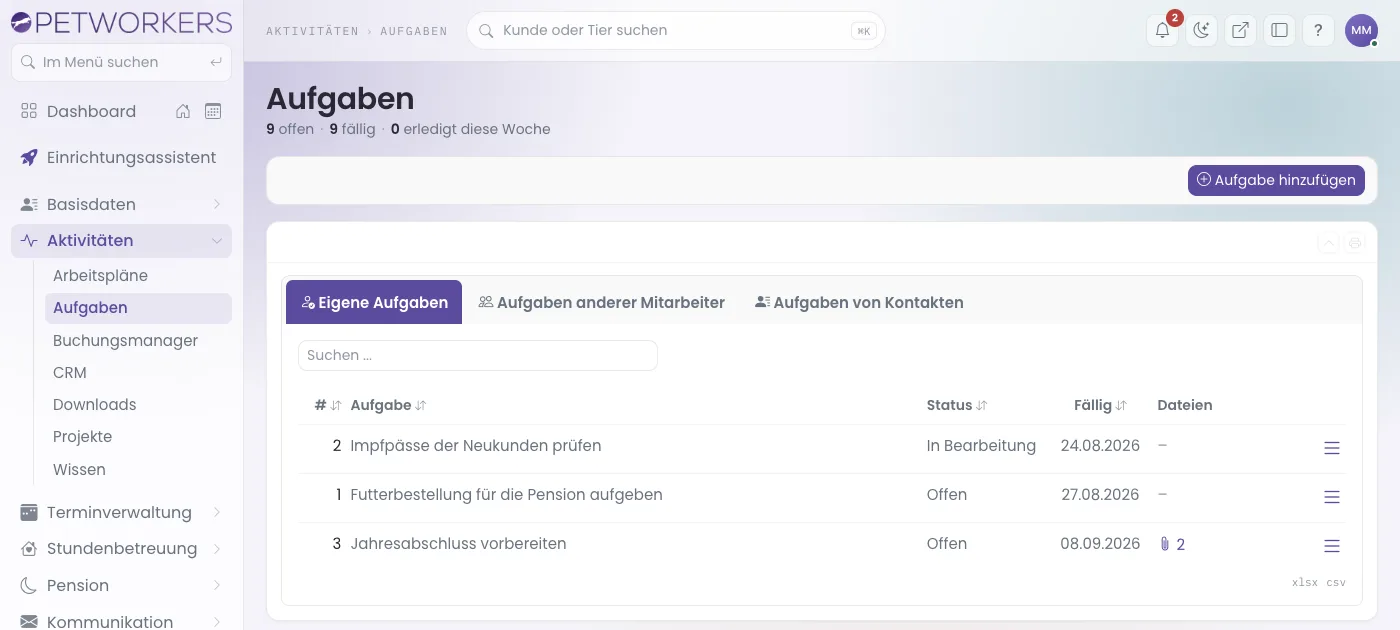Switch to Aufgaben anderer Mitarbeiter tab
The width and height of the screenshot is (1400, 630).
click(601, 302)
